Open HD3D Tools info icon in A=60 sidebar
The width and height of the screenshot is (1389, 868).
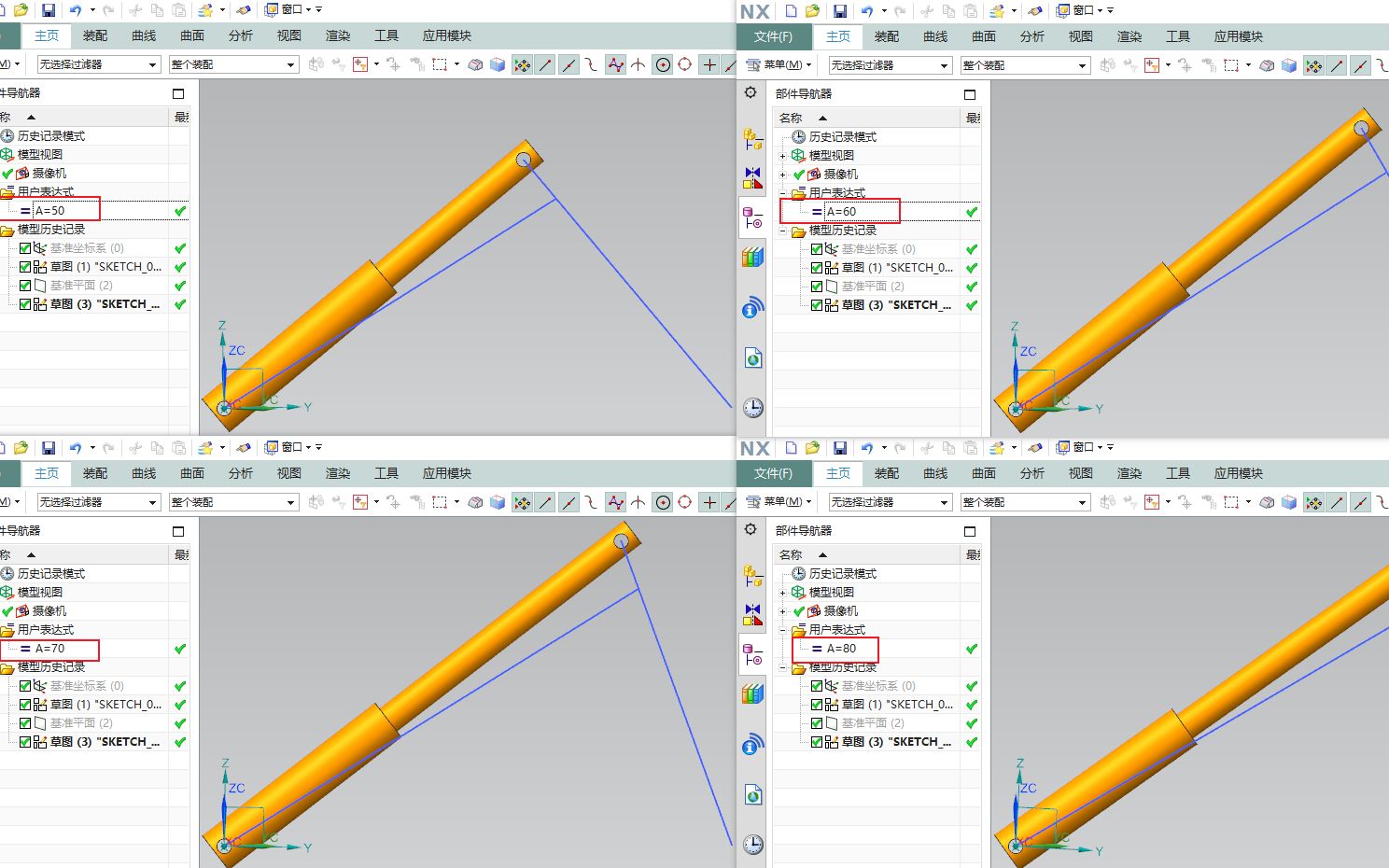click(752, 307)
